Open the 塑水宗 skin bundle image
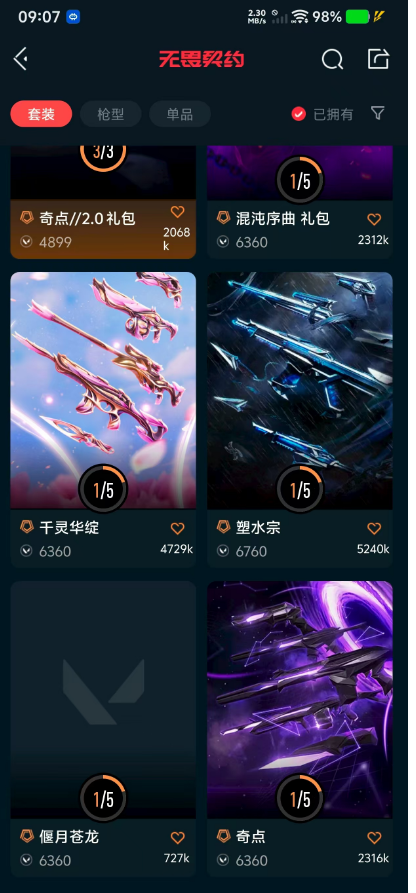Screen dimensions: 416x893 pos(300,390)
